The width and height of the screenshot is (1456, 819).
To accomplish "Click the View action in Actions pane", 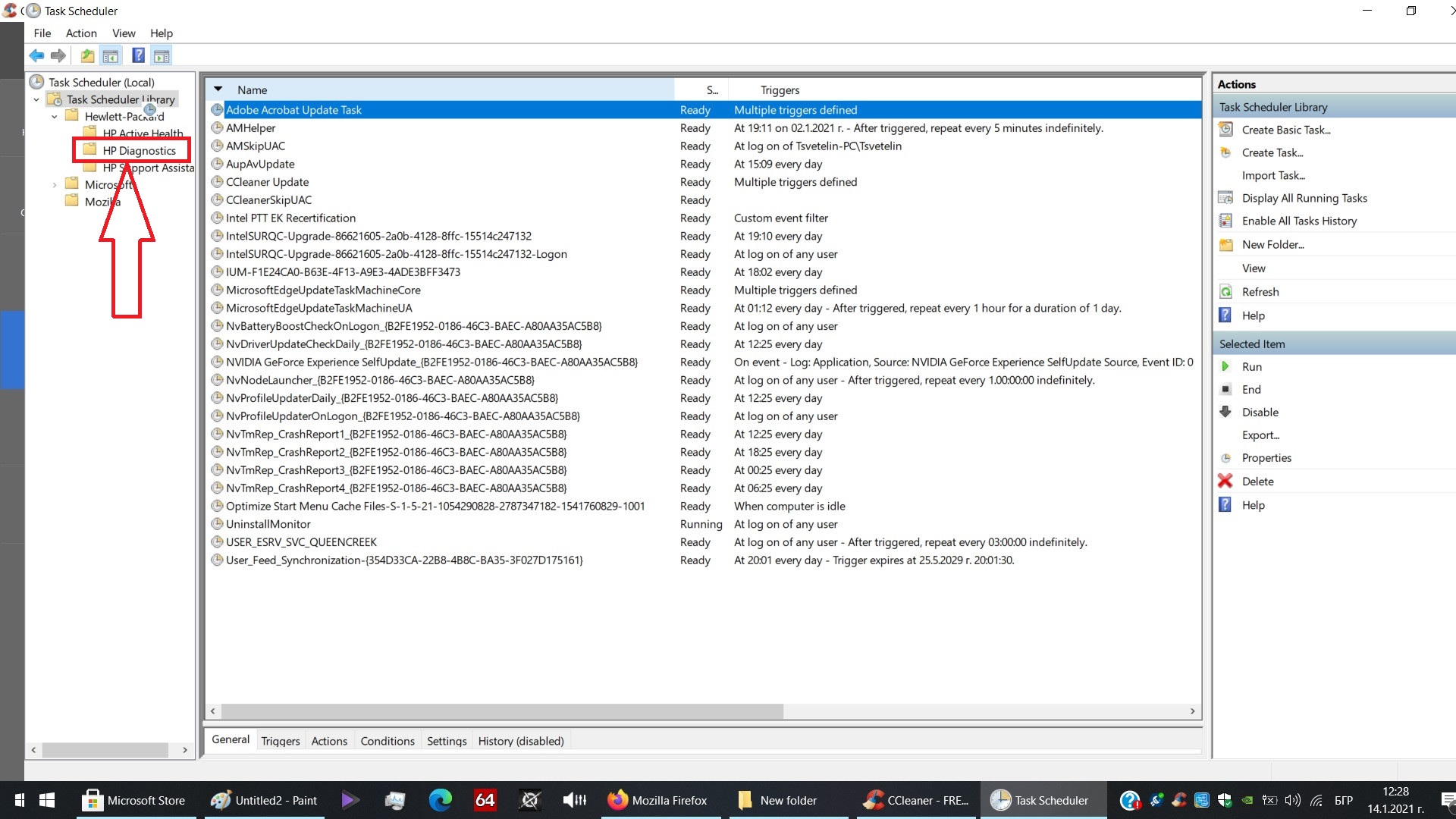I will pyautogui.click(x=1254, y=268).
